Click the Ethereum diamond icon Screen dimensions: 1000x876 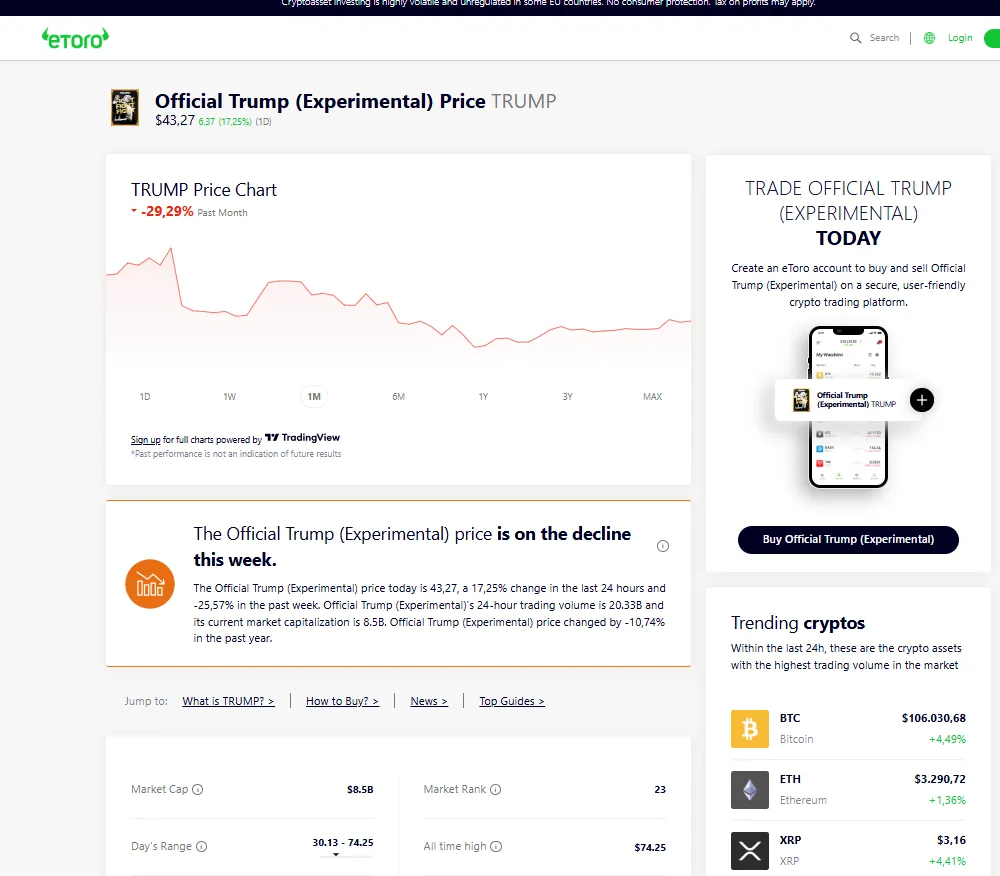pos(749,790)
